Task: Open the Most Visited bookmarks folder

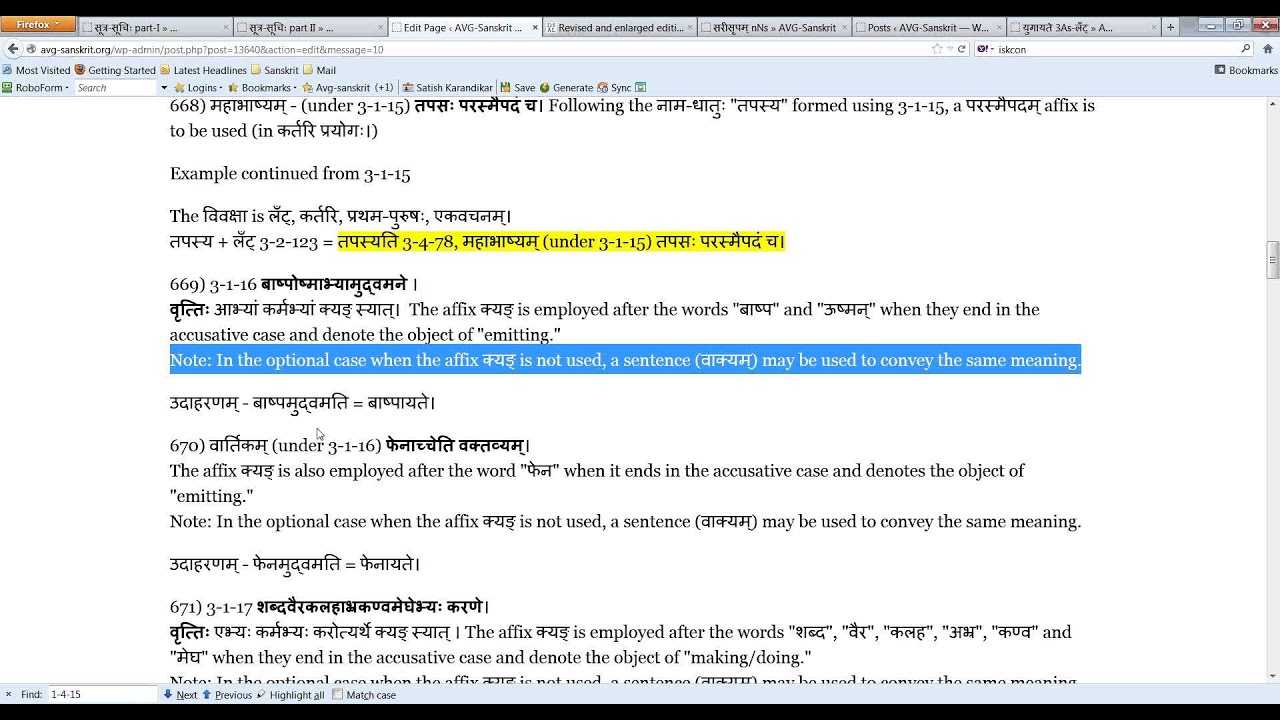Action: pyautogui.click(x=36, y=70)
